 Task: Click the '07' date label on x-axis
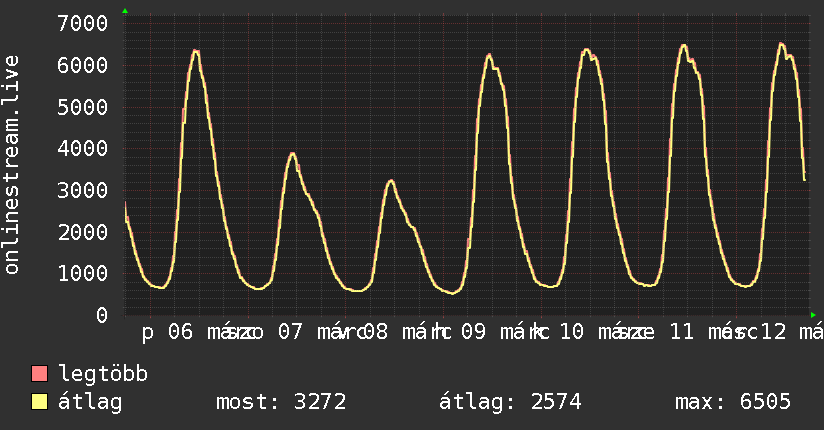pos(291,332)
